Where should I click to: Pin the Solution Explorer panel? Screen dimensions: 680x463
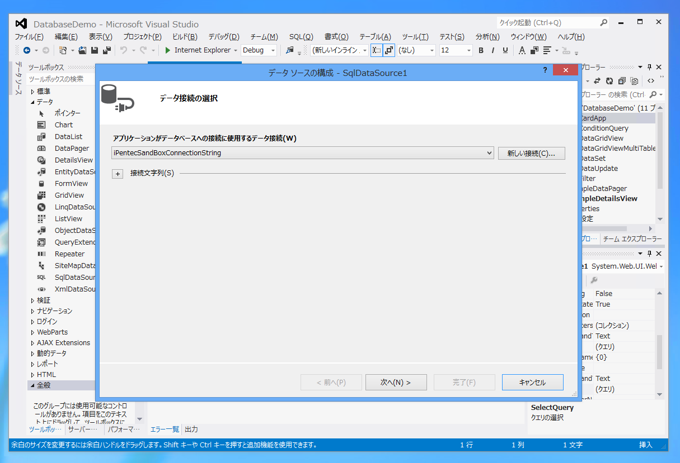click(x=649, y=67)
